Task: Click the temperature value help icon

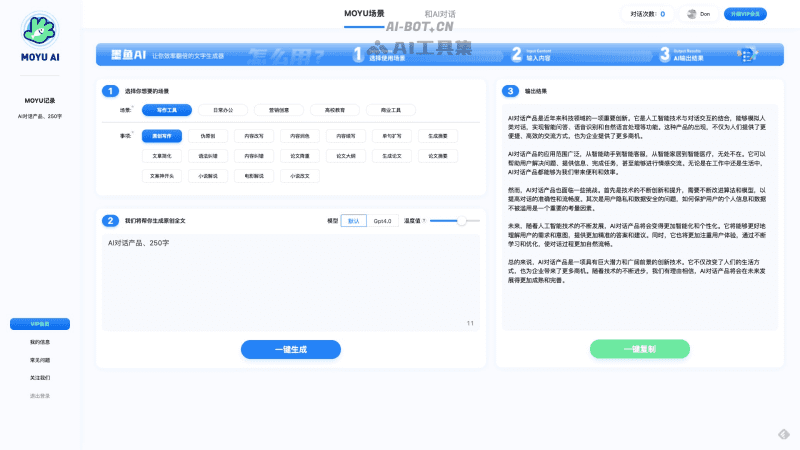Action: (x=425, y=220)
